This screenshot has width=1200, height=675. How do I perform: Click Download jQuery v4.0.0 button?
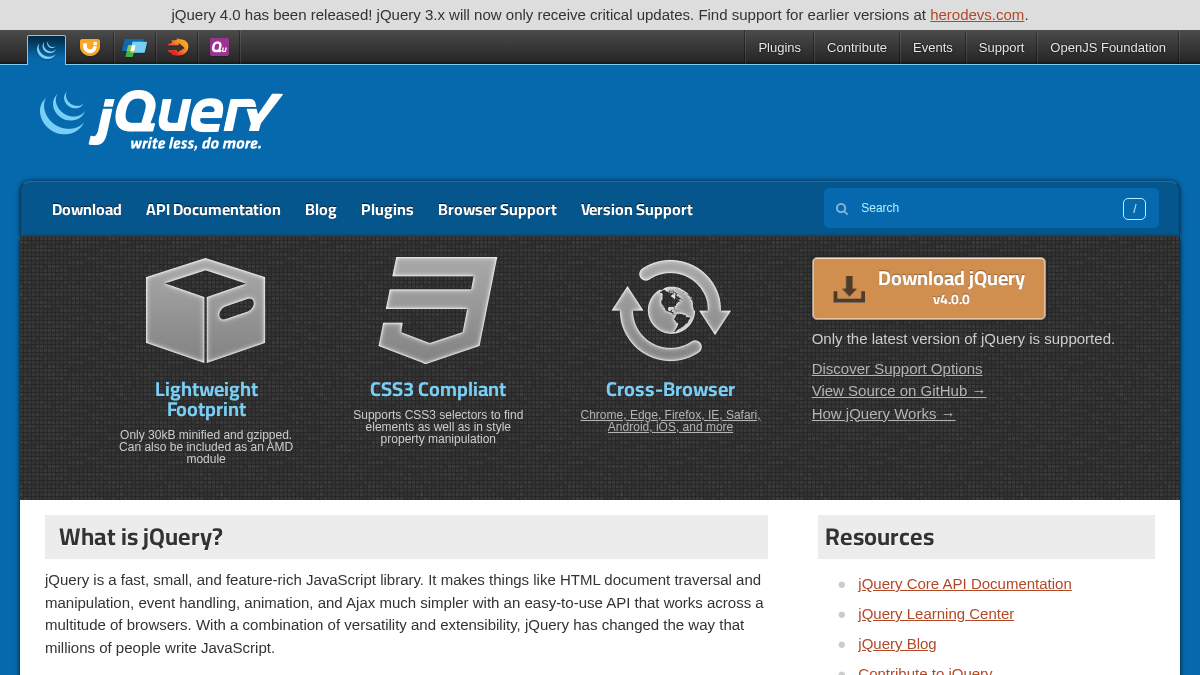[x=929, y=289]
